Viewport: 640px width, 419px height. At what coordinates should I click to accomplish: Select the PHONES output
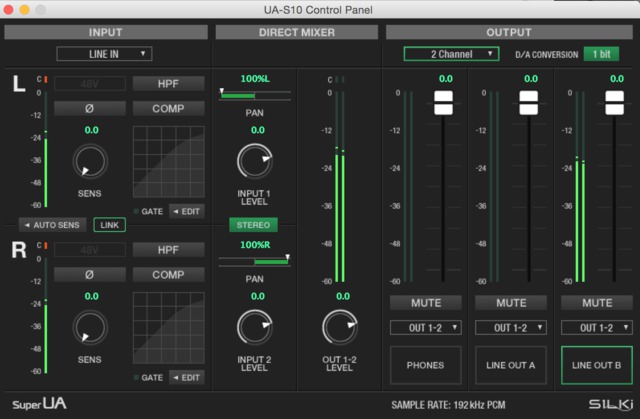tap(426, 365)
